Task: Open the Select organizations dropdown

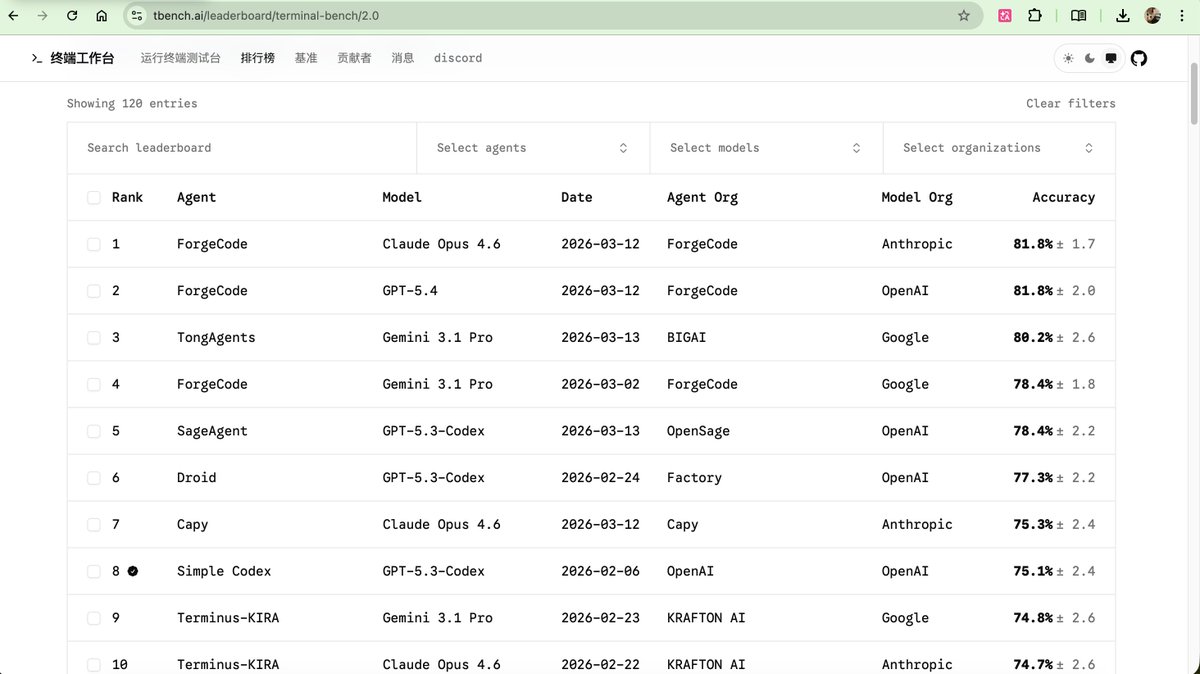Action: click(999, 148)
